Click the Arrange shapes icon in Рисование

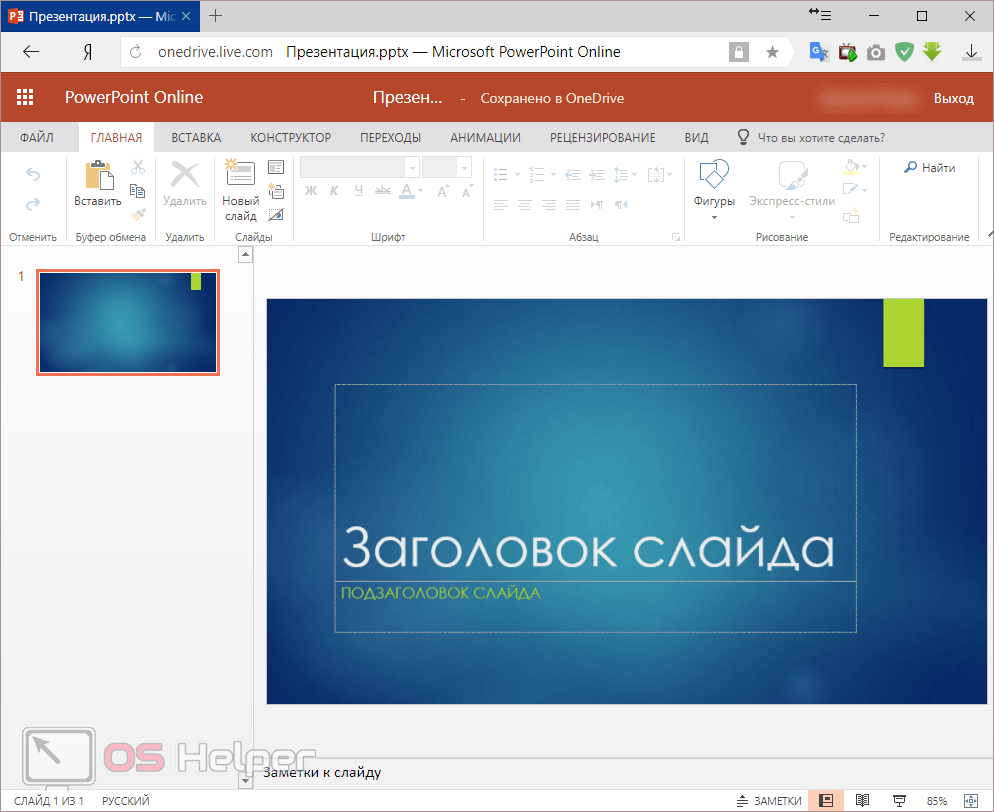click(x=851, y=215)
